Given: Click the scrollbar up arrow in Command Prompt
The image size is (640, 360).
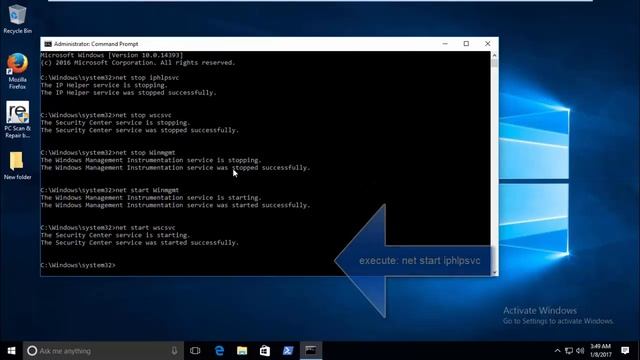Looking at the screenshot, I should [494, 55].
